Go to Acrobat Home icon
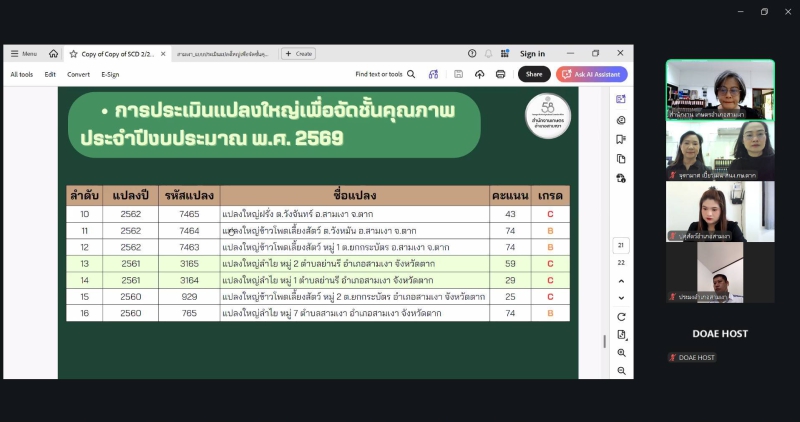 tap(53, 54)
